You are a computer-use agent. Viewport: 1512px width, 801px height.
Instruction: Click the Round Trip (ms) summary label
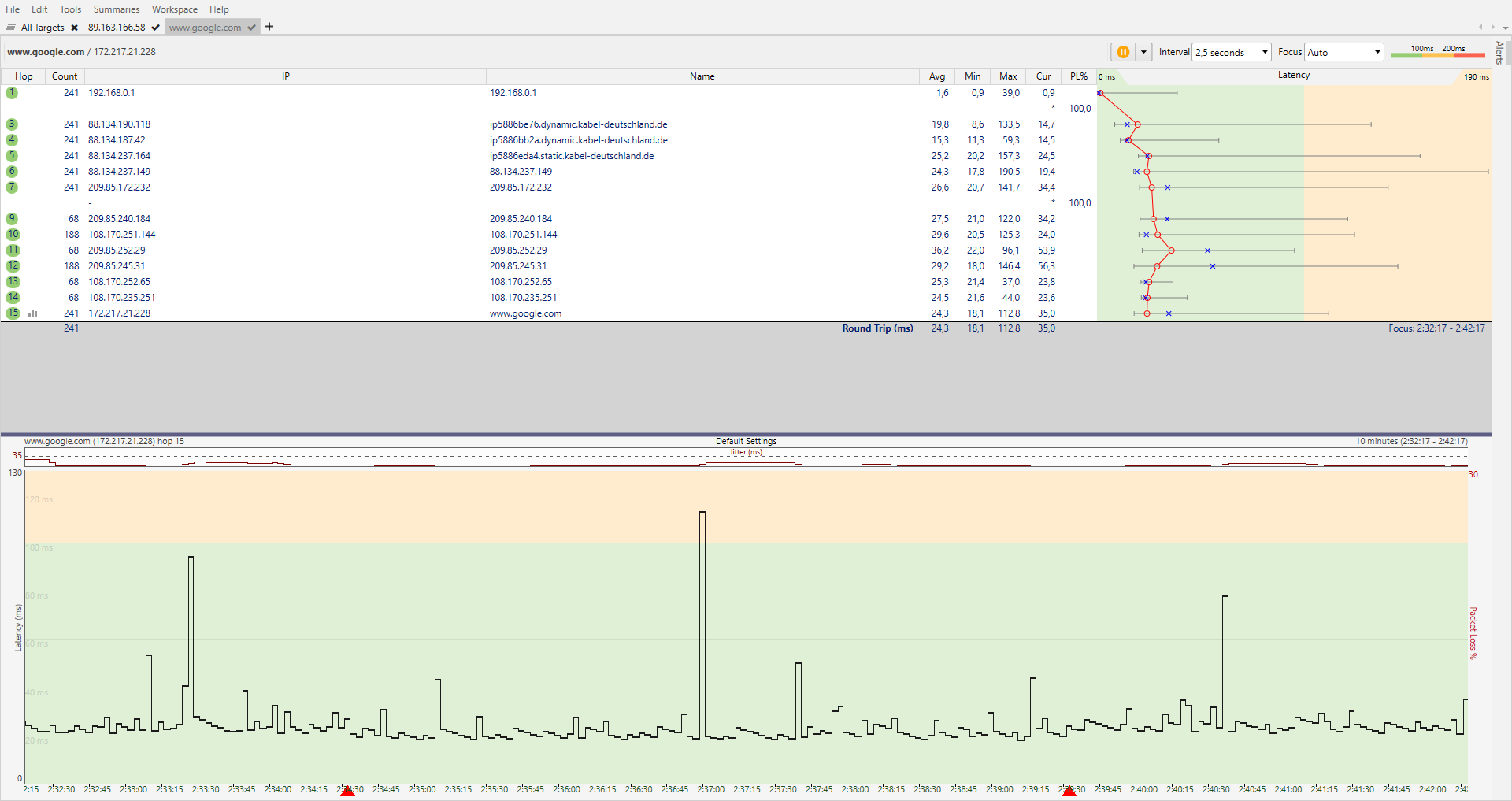click(x=877, y=328)
